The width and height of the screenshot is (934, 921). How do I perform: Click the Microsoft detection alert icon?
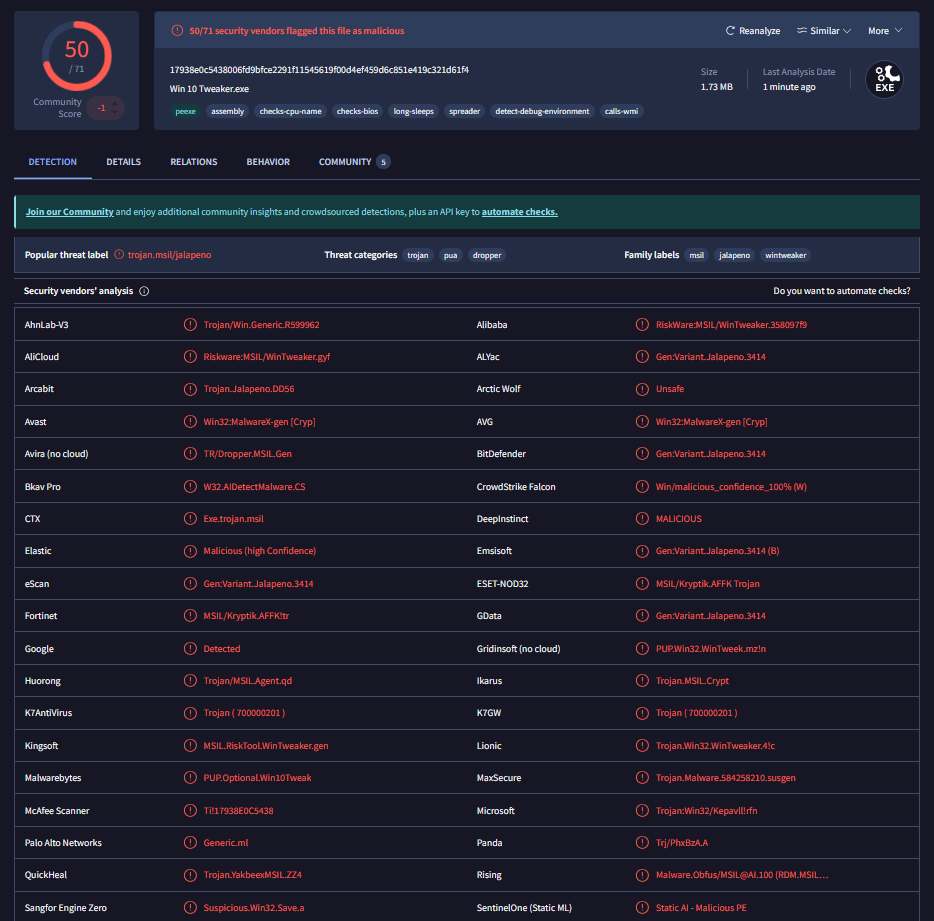[x=642, y=811]
